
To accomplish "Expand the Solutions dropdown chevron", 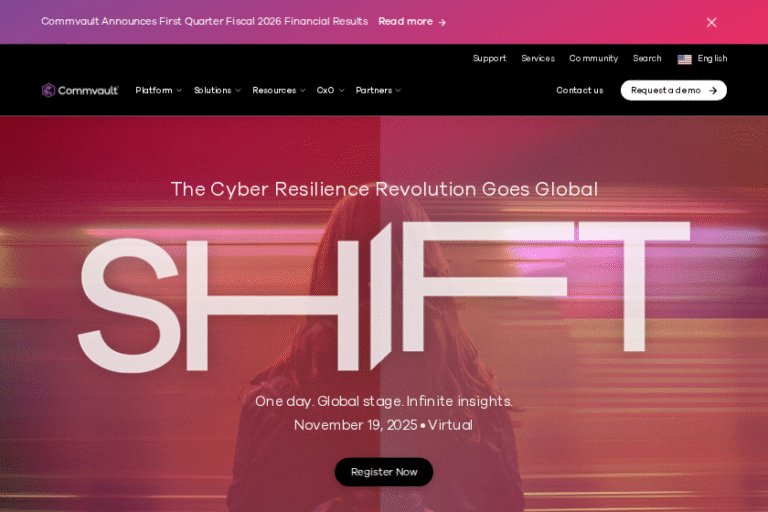I will (x=238, y=91).
